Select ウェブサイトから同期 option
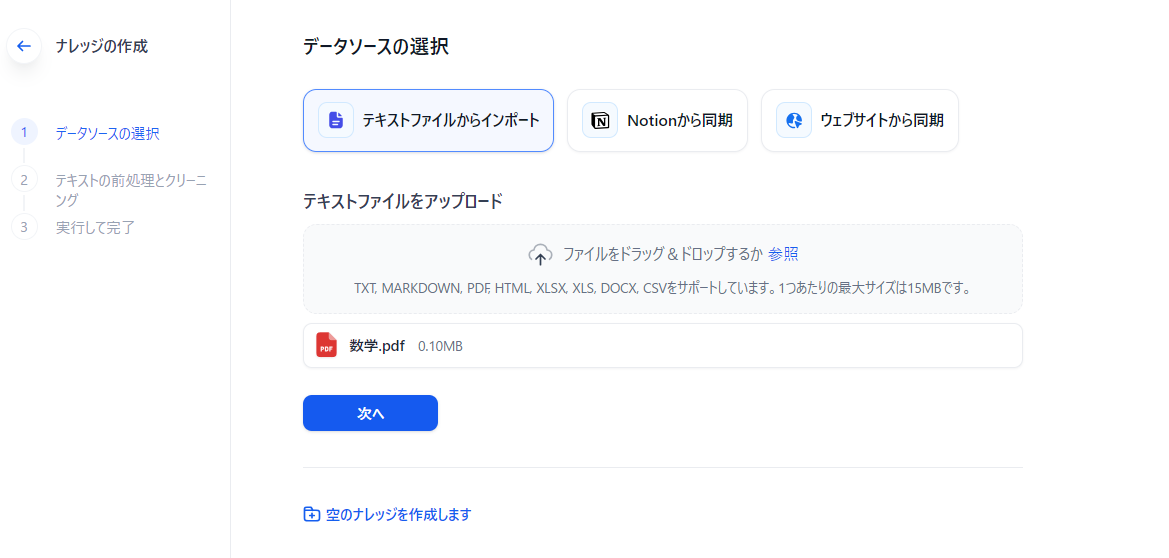Image resolution: width=1169 pixels, height=558 pixels. click(x=860, y=120)
